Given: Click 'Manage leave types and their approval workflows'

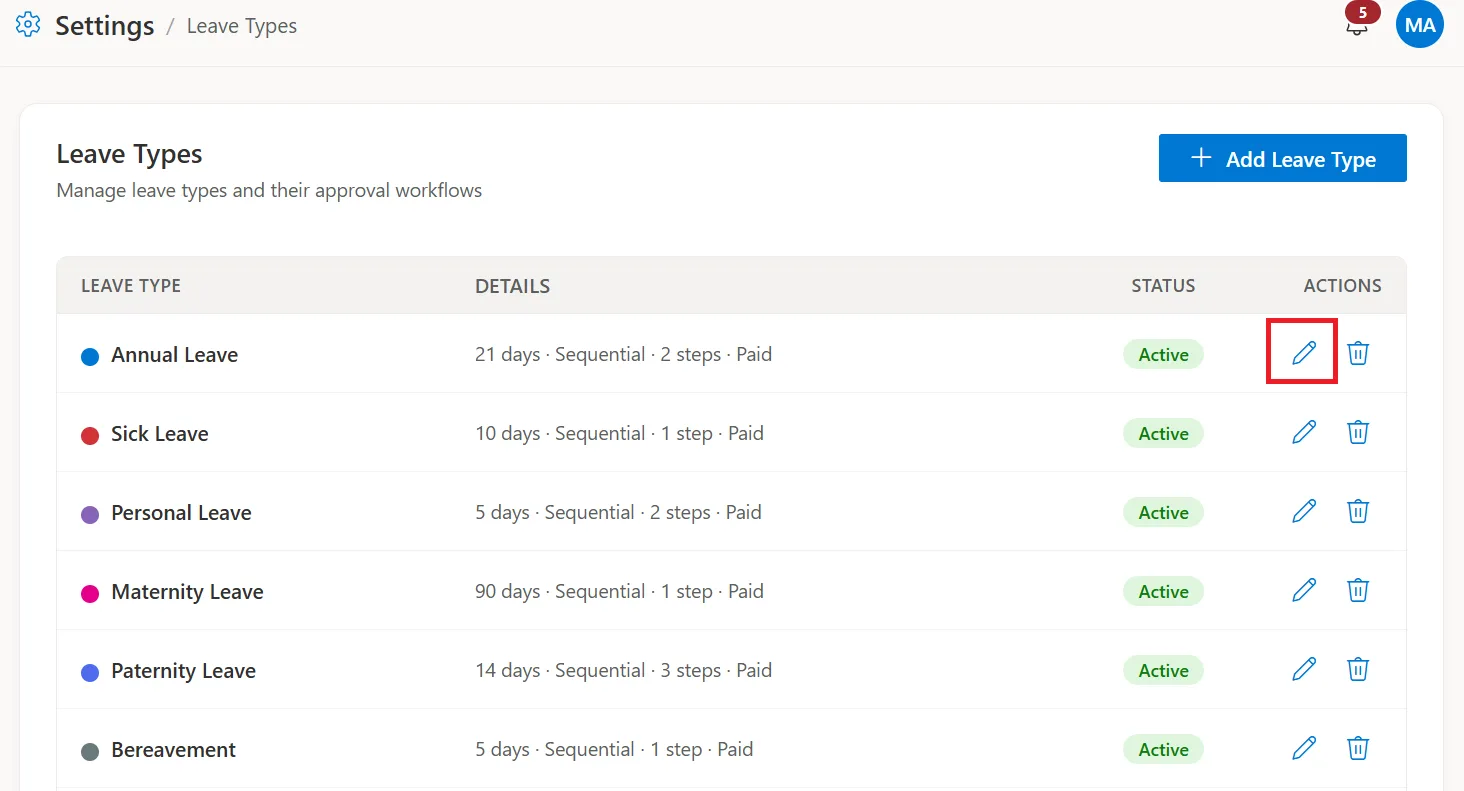Looking at the screenshot, I should coord(269,190).
